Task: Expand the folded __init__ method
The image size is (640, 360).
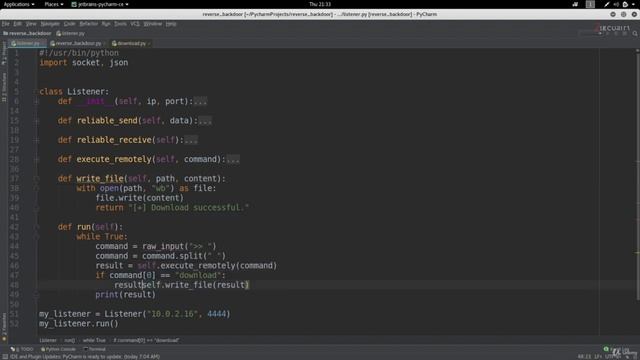Action: 36,101
